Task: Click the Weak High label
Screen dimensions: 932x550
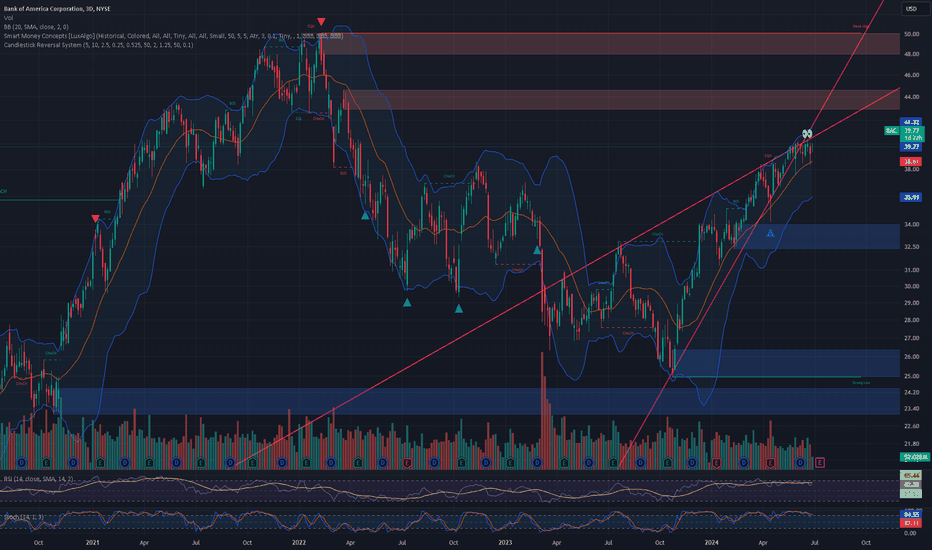Action: coord(861,27)
